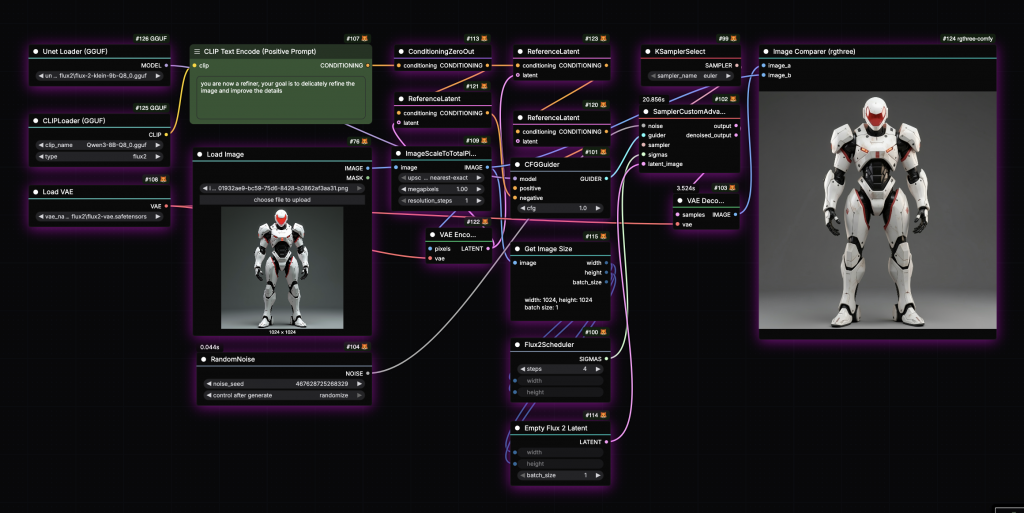Toggle collapse dot on Image Comparer node
1024x513 pixels.
coord(766,51)
